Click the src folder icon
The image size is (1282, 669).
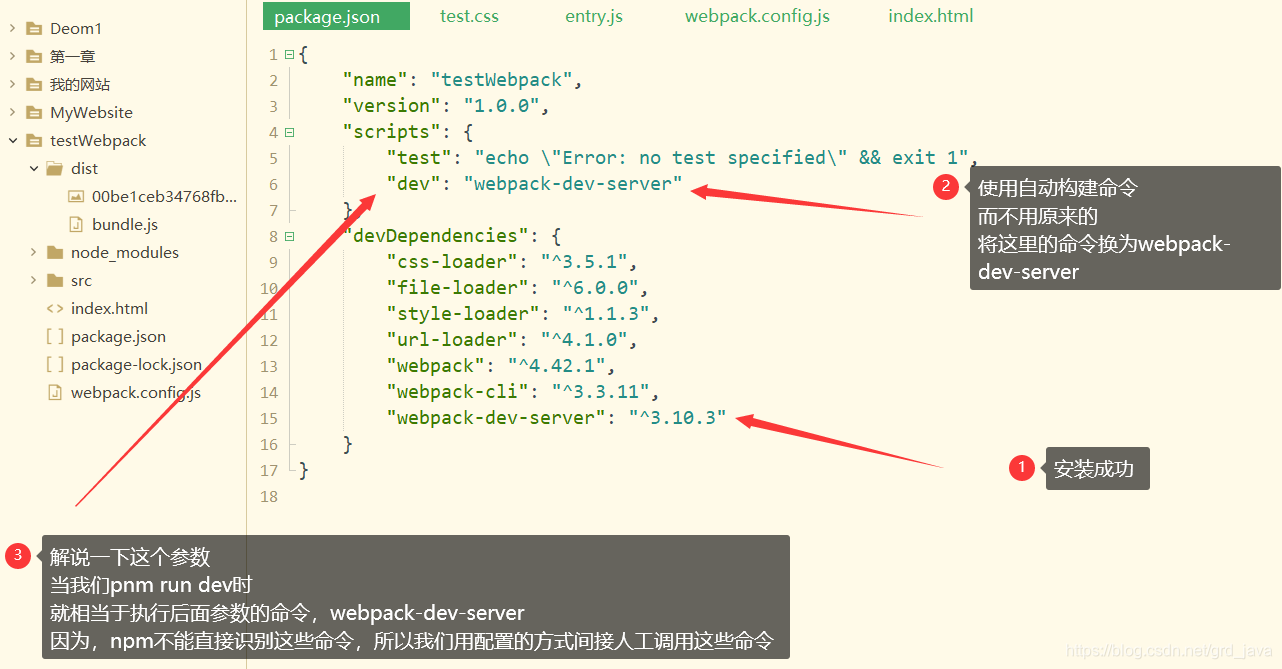point(55,281)
